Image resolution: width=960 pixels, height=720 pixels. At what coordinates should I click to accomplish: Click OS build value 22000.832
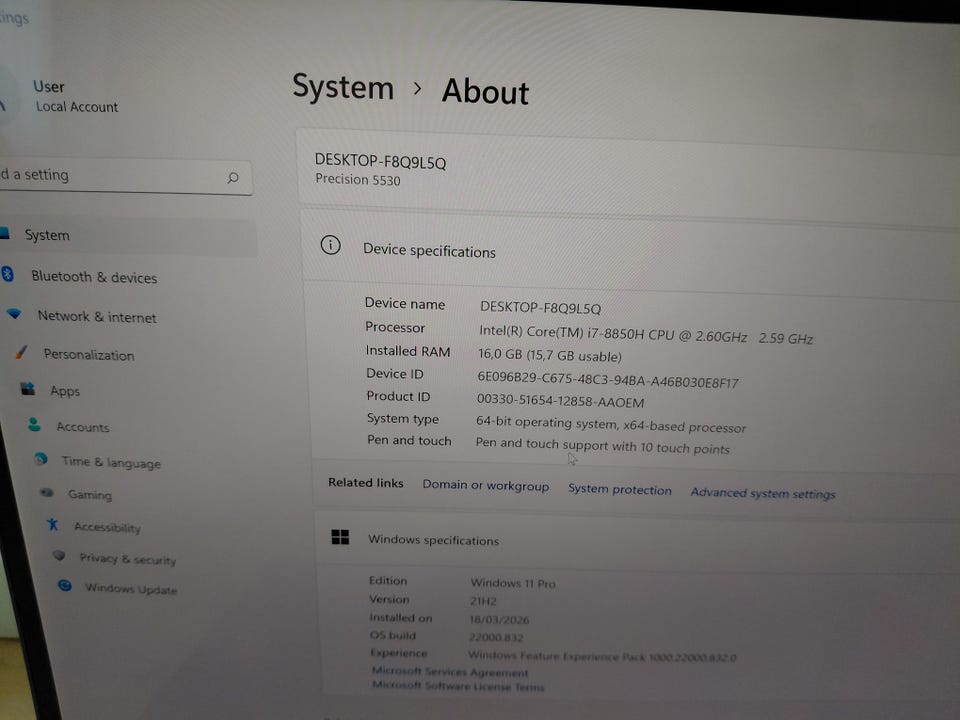496,637
